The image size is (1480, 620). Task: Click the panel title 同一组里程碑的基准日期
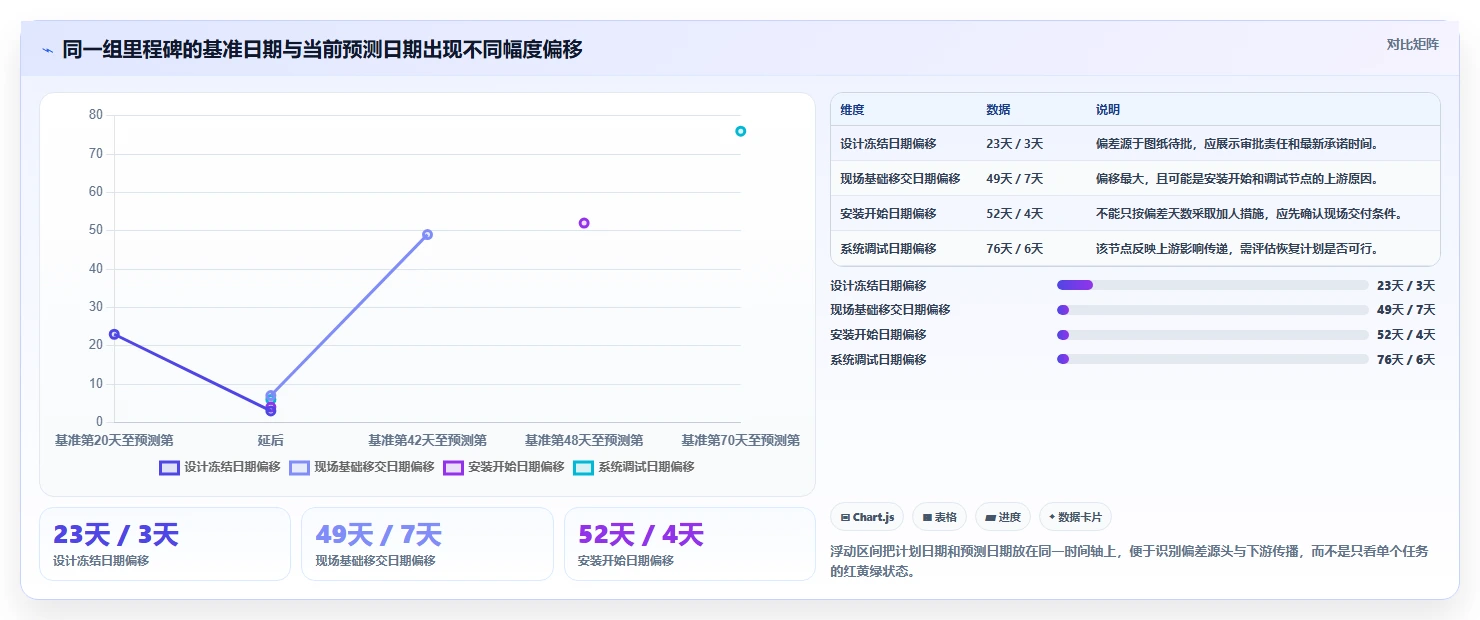coord(322,50)
